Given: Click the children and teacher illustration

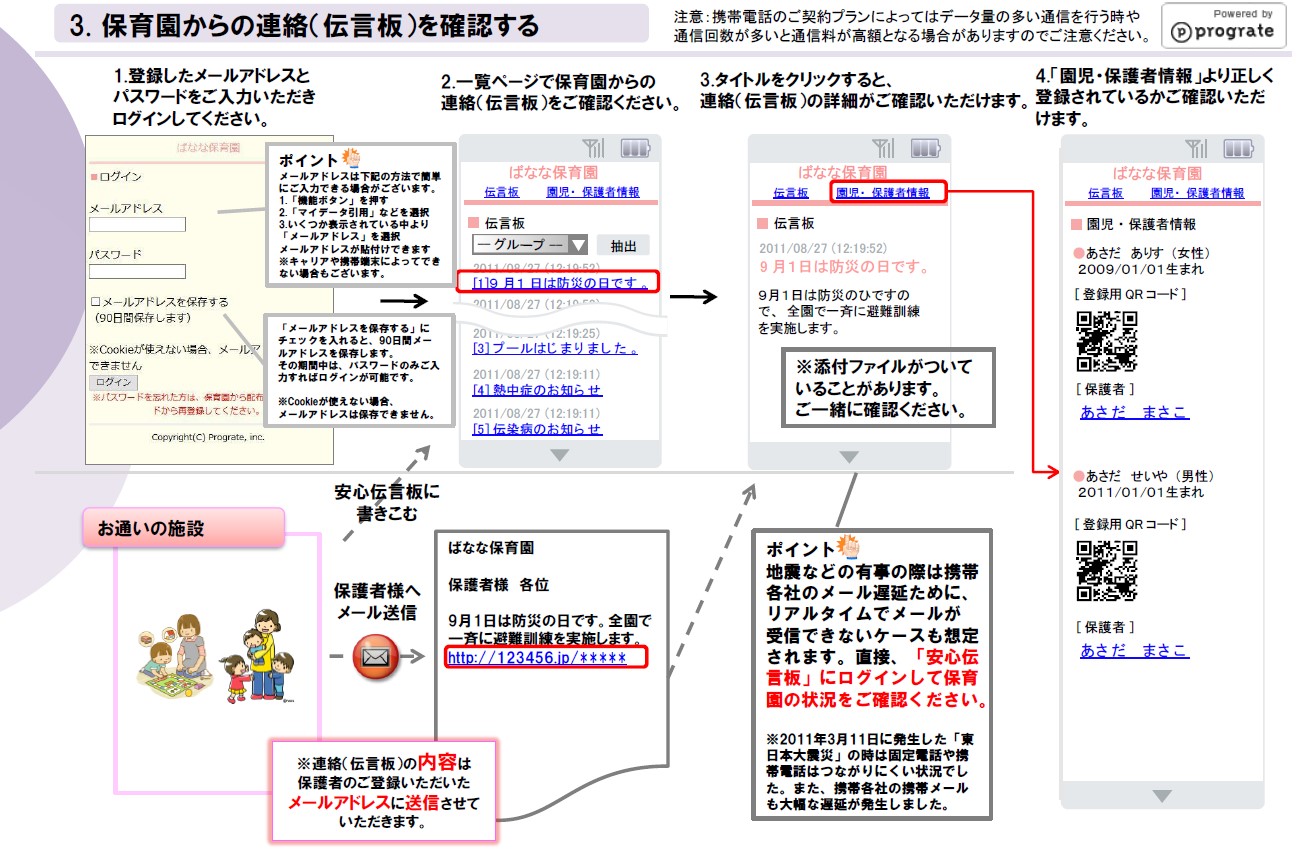Looking at the screenshot, I should click(217, 657).
